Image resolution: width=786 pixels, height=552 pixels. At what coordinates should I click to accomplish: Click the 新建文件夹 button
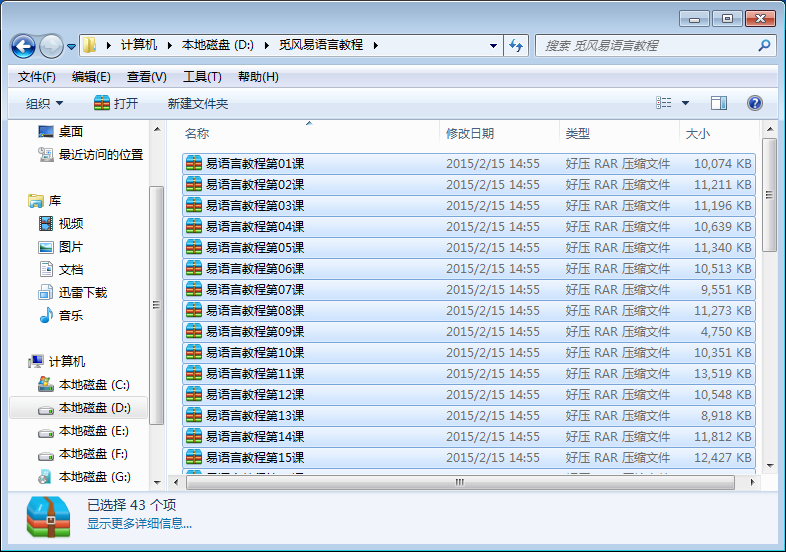click(x=197, y=104)
